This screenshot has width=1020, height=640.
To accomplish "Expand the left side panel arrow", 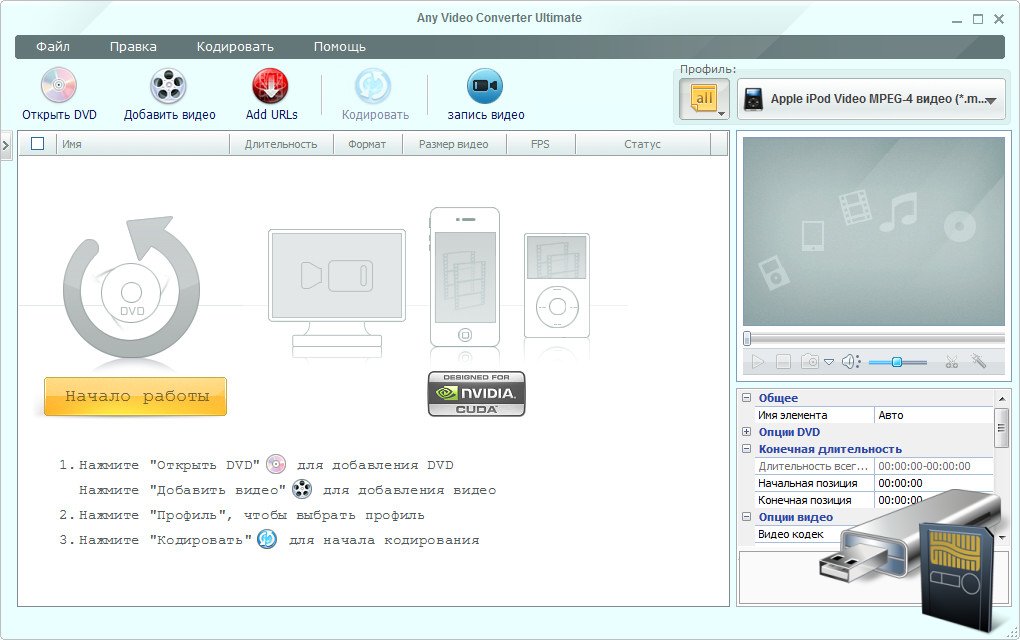I will pyautogui.click(x=6, y=145).
